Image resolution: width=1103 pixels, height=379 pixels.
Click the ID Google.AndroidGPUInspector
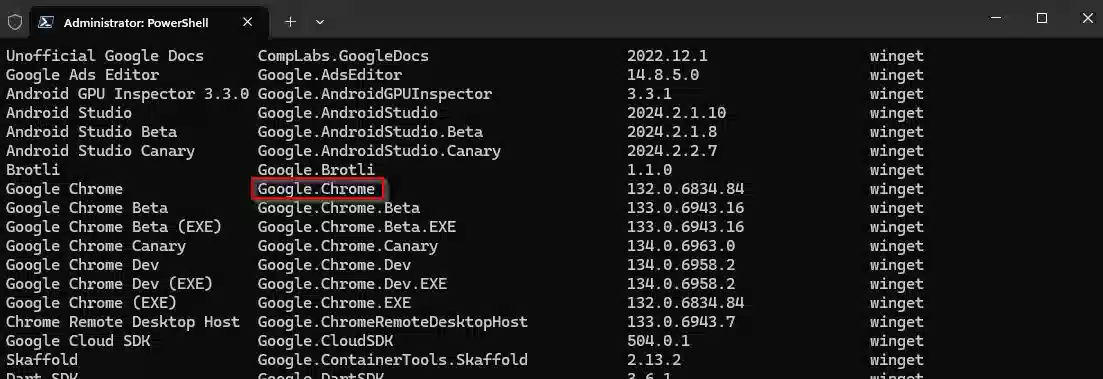[375, 94]
